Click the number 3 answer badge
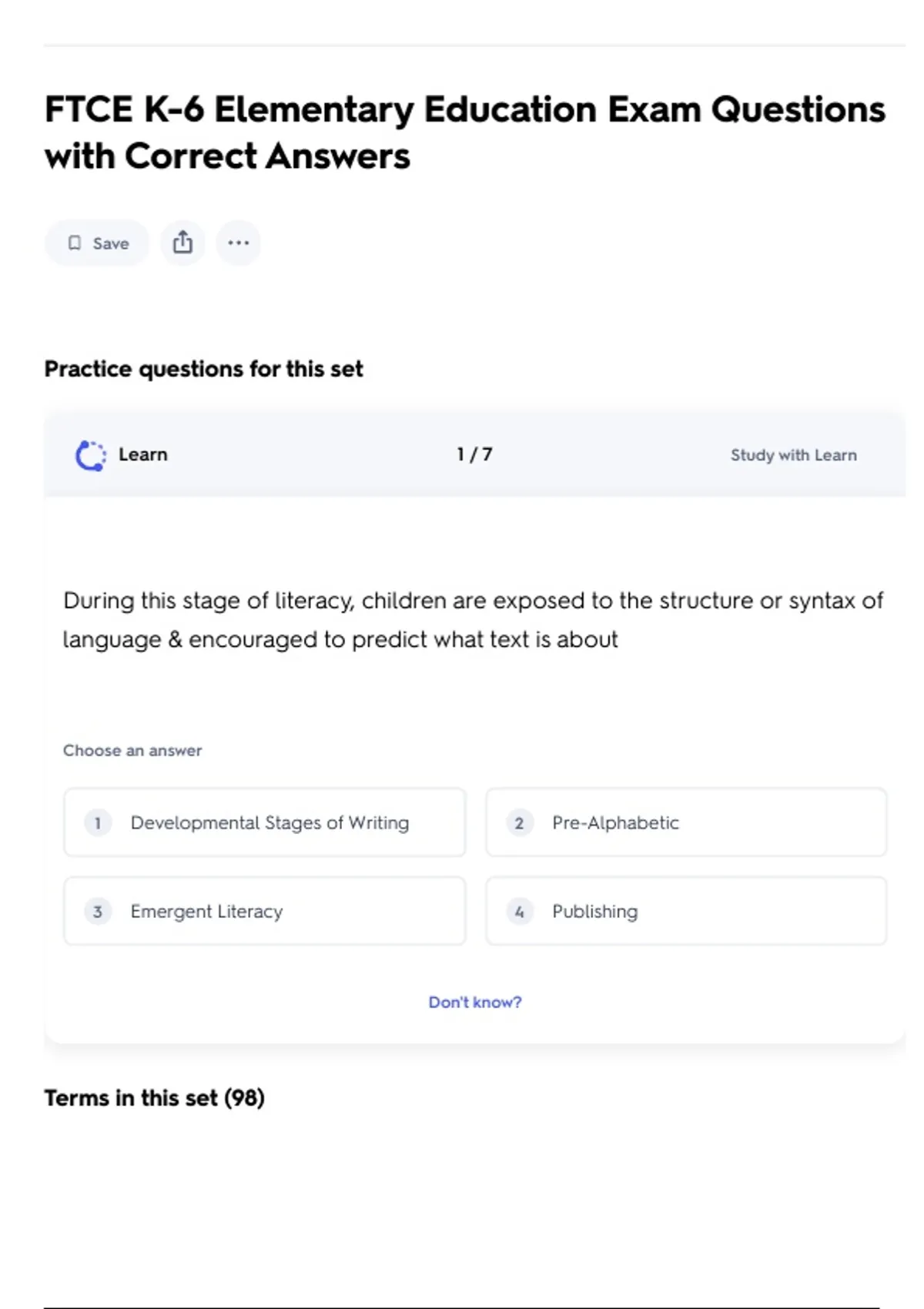Viewport: 924px width, 1309px height. [x=98, y=912]
